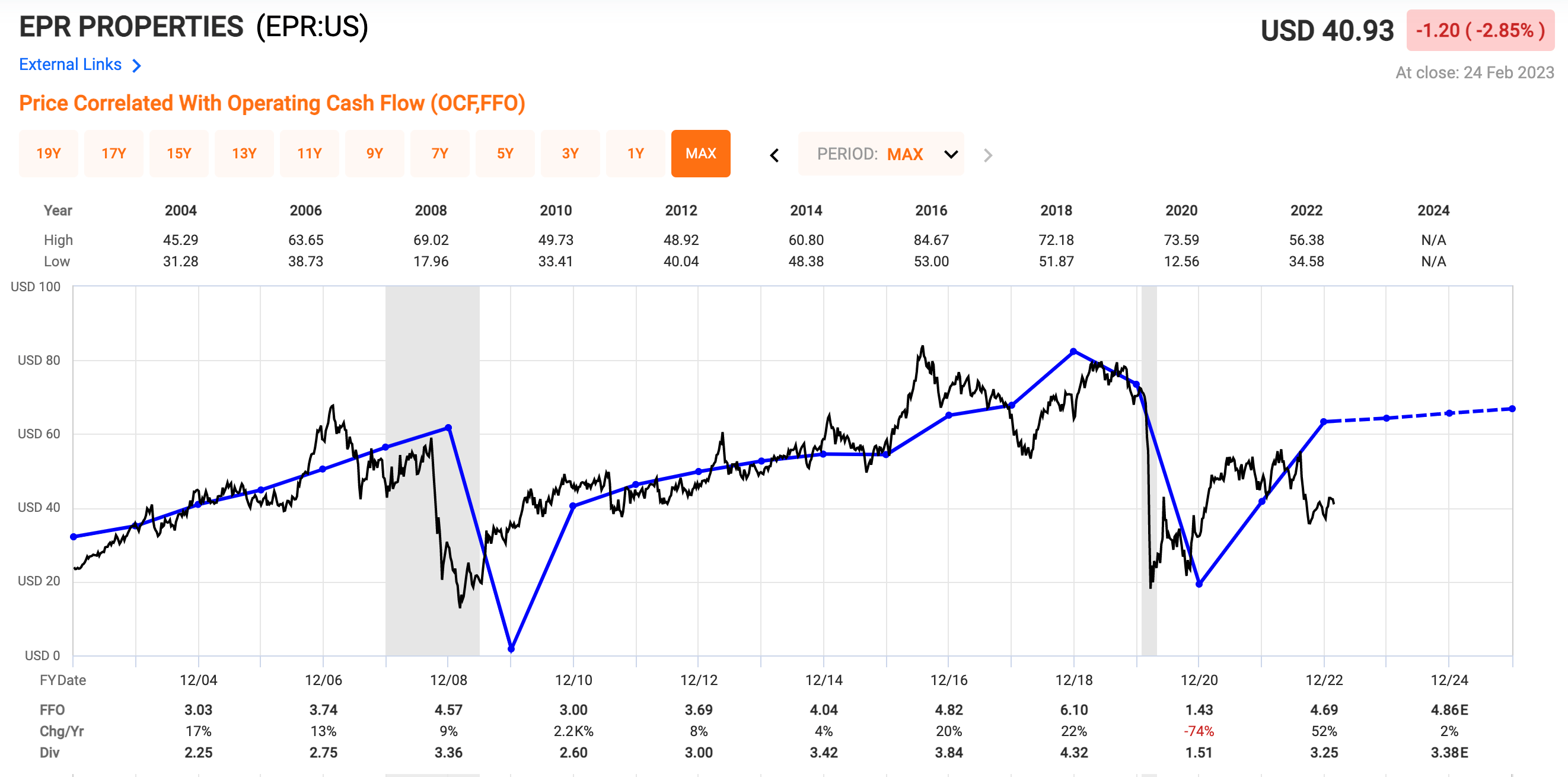Click the estimated FFO value 4.86E

(x=1449, y=710)
